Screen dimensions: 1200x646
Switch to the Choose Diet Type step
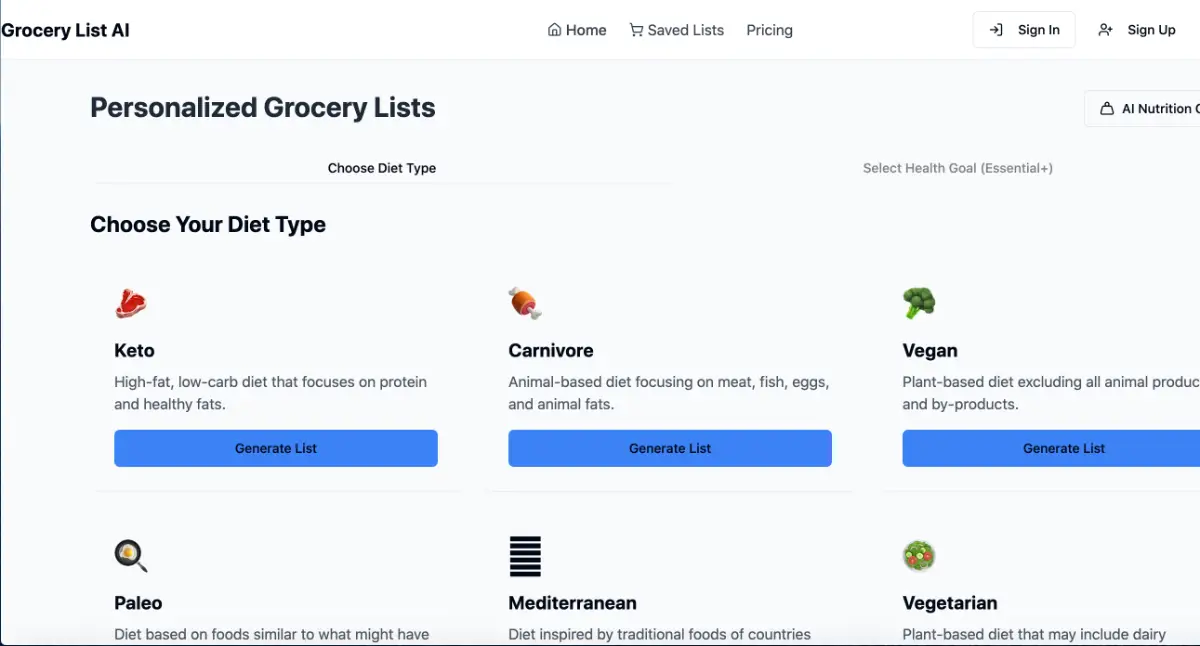(x=381, y=168)
